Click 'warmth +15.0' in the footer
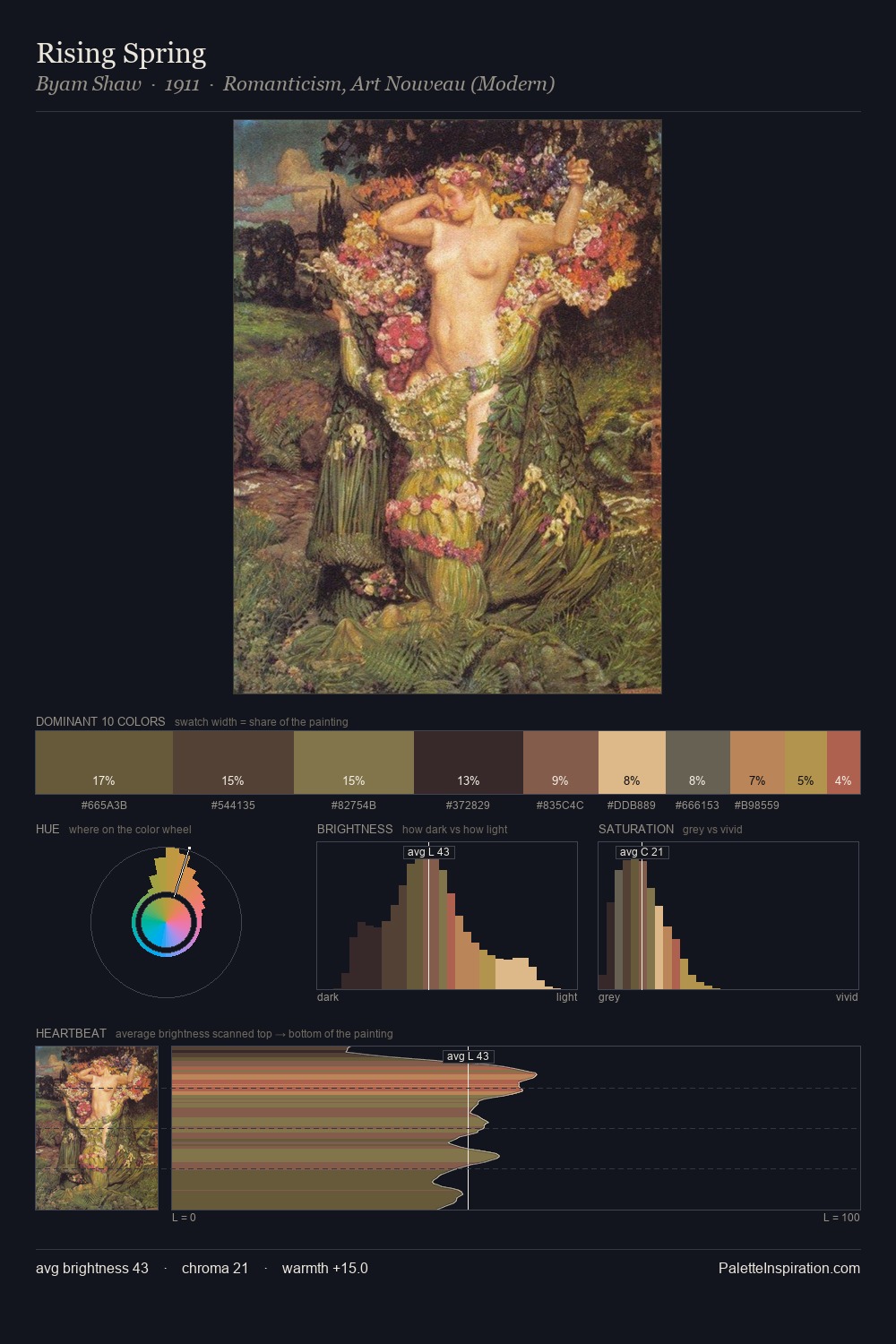896x1344 pixels. pos(325,1268)
